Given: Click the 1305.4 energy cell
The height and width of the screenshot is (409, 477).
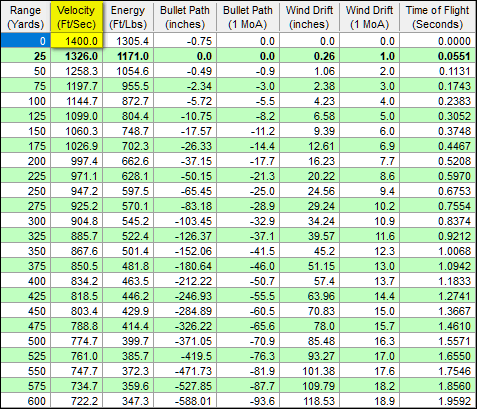Looking at the screenshot, I should 128,41.
